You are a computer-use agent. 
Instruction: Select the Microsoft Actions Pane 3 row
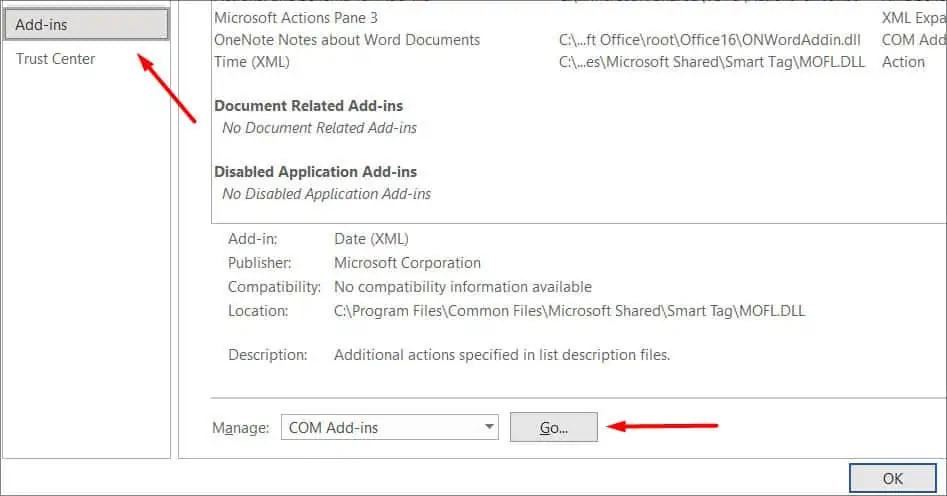point(296,18)
